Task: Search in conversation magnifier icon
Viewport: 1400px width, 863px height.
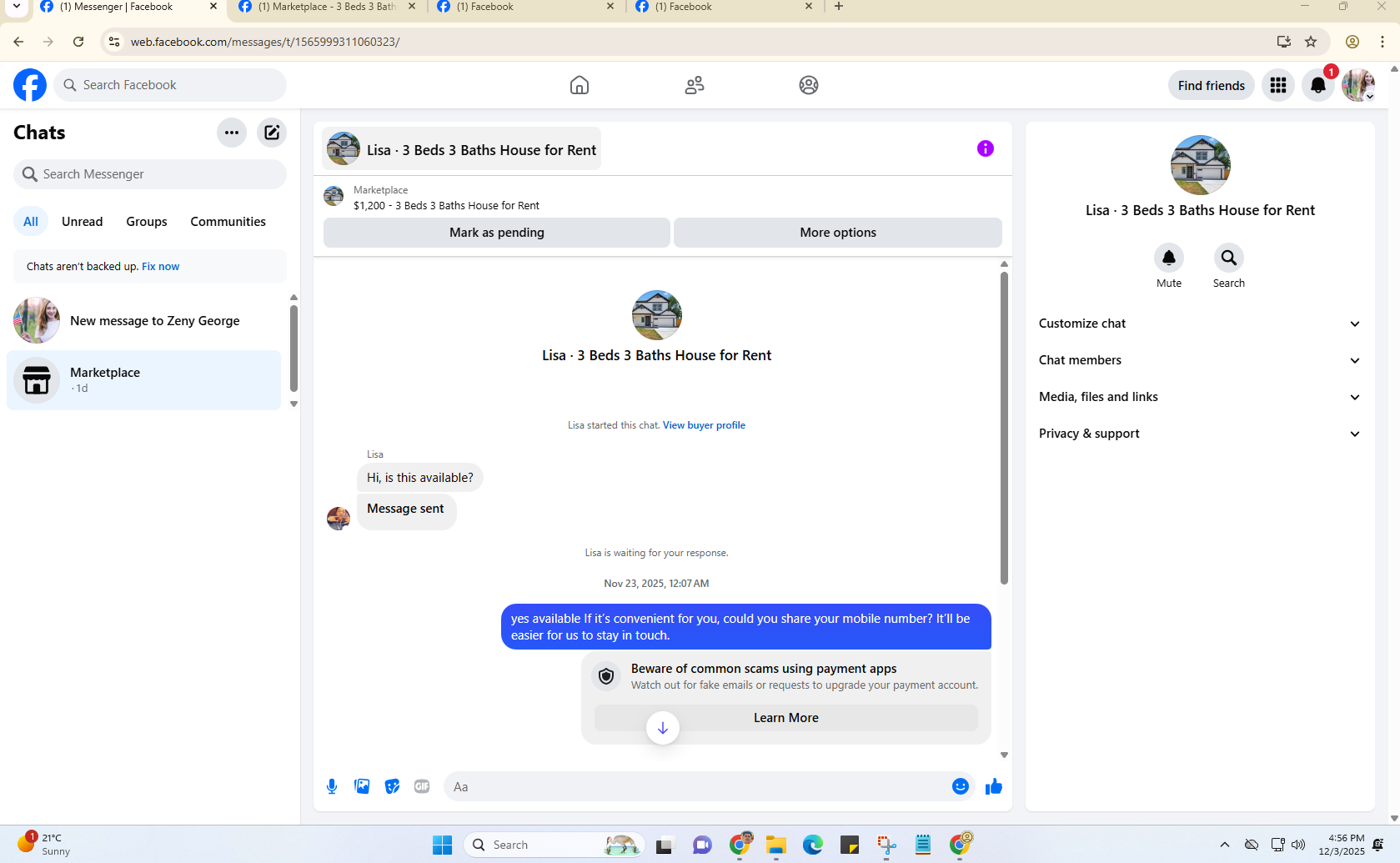Action: [1229, 258]
